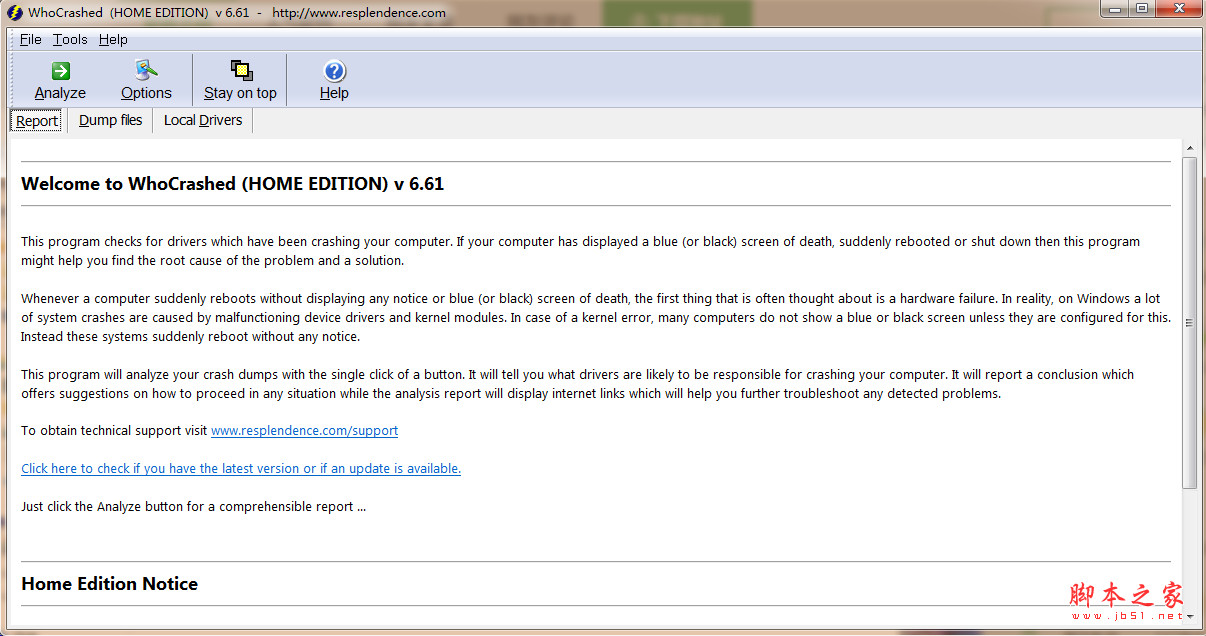
Task: Click the Welcome to WhoCrashed heading
Action: click(x=232, y=184)
